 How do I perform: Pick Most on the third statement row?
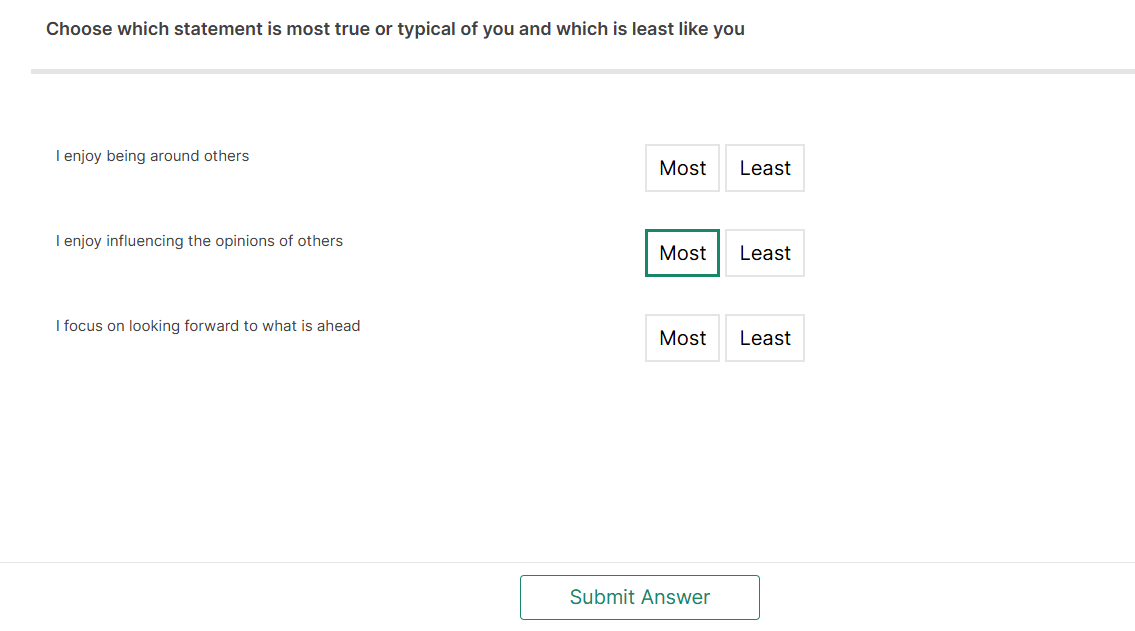click(682, 338)
